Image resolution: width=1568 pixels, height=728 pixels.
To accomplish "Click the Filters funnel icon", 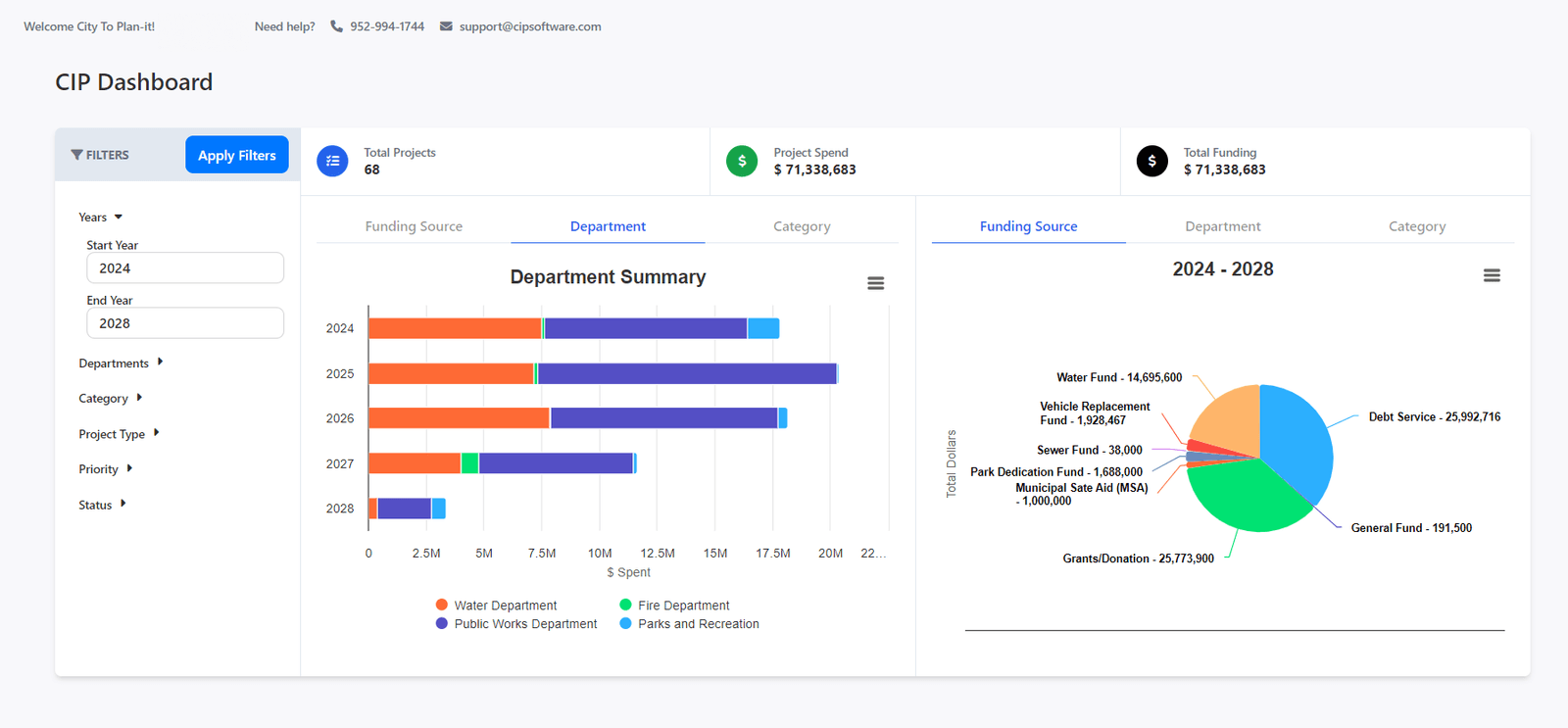I will 76,155.
